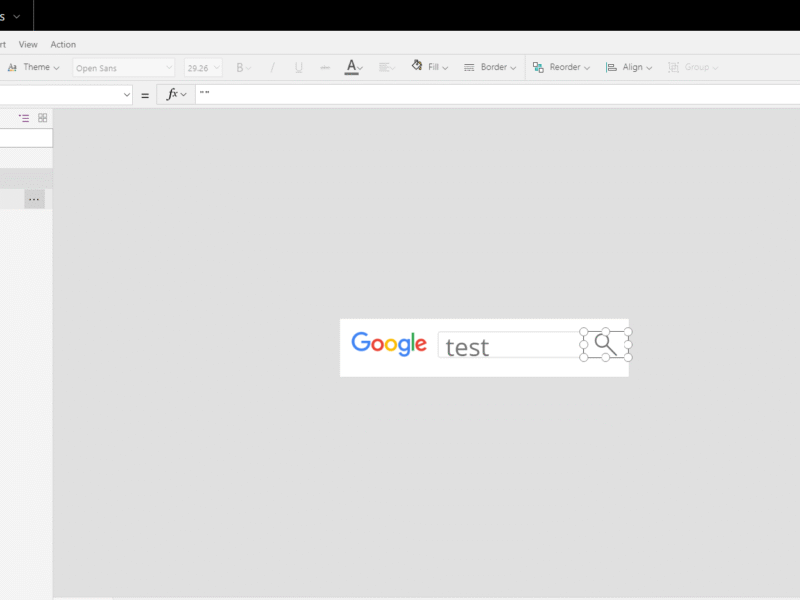
Task: Open the ellipsis more options menu
Action: point(34,199)
